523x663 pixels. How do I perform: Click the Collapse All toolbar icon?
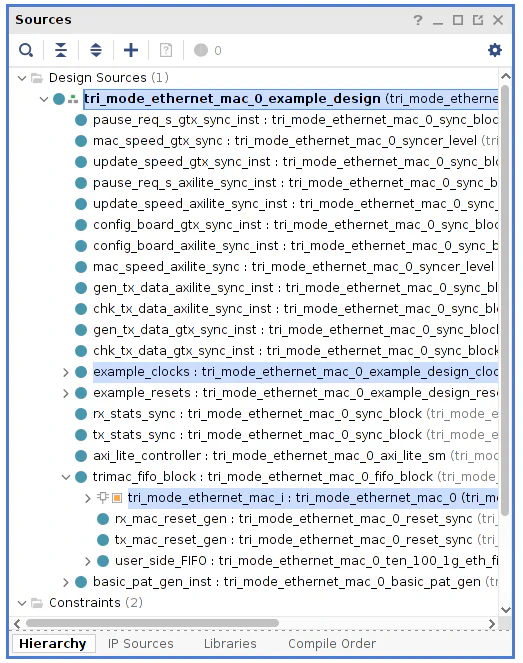pyautogui.click(x=61, y=50)
